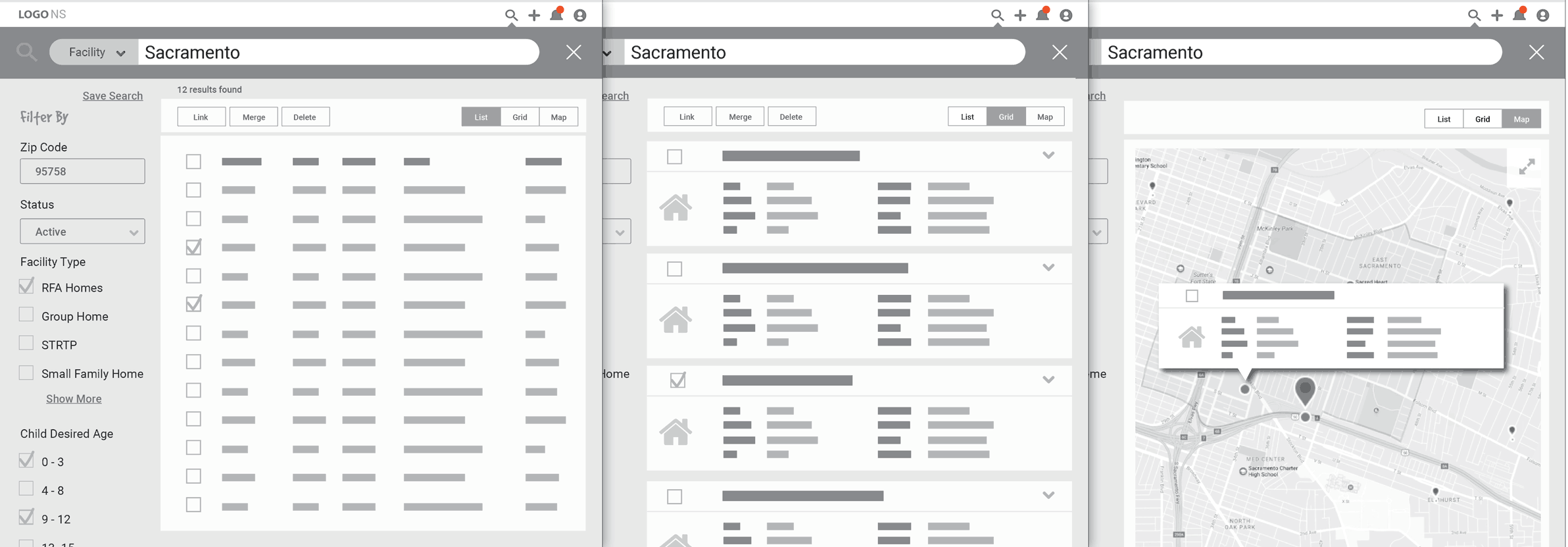
Task: Open notifications bell in the first panel header
Action: click(x=556, y=14)
